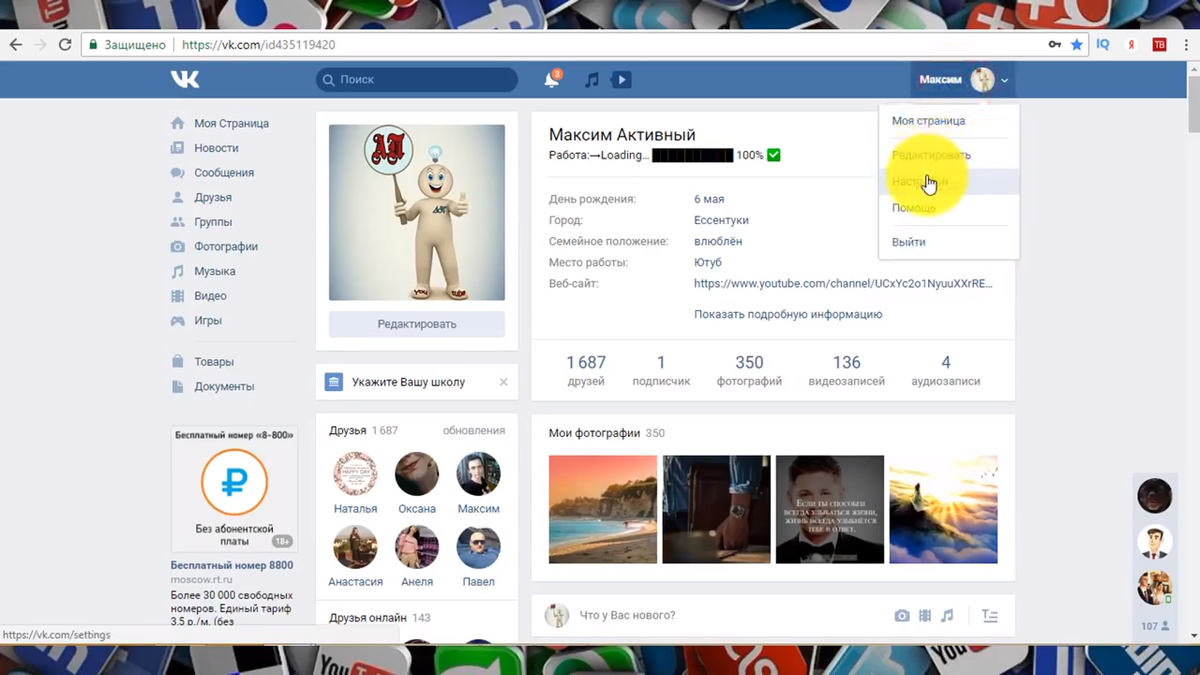The image size is (1200, 675).
Task: Click the обновления link in friends block
Action: (474, 430)
